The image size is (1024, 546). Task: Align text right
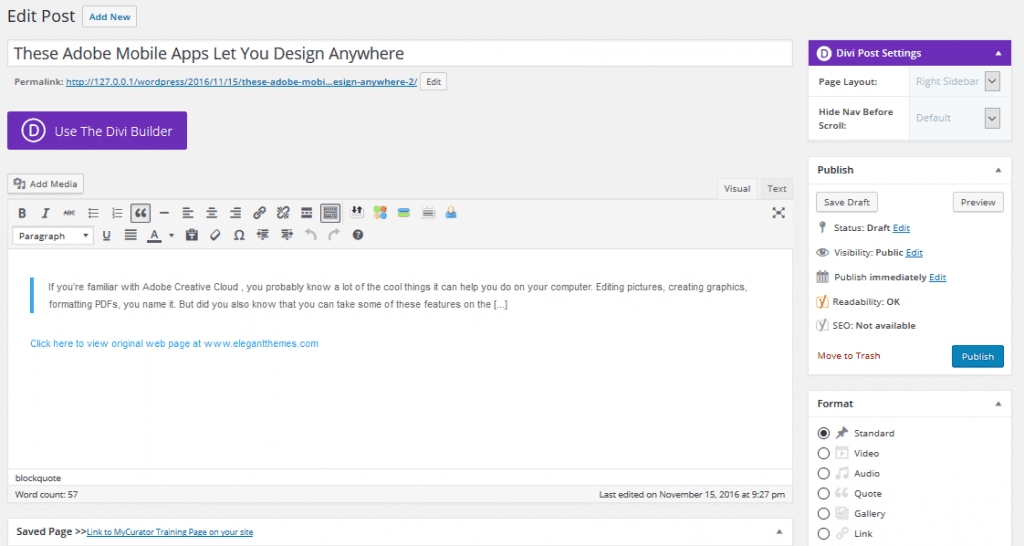(235, 213)
